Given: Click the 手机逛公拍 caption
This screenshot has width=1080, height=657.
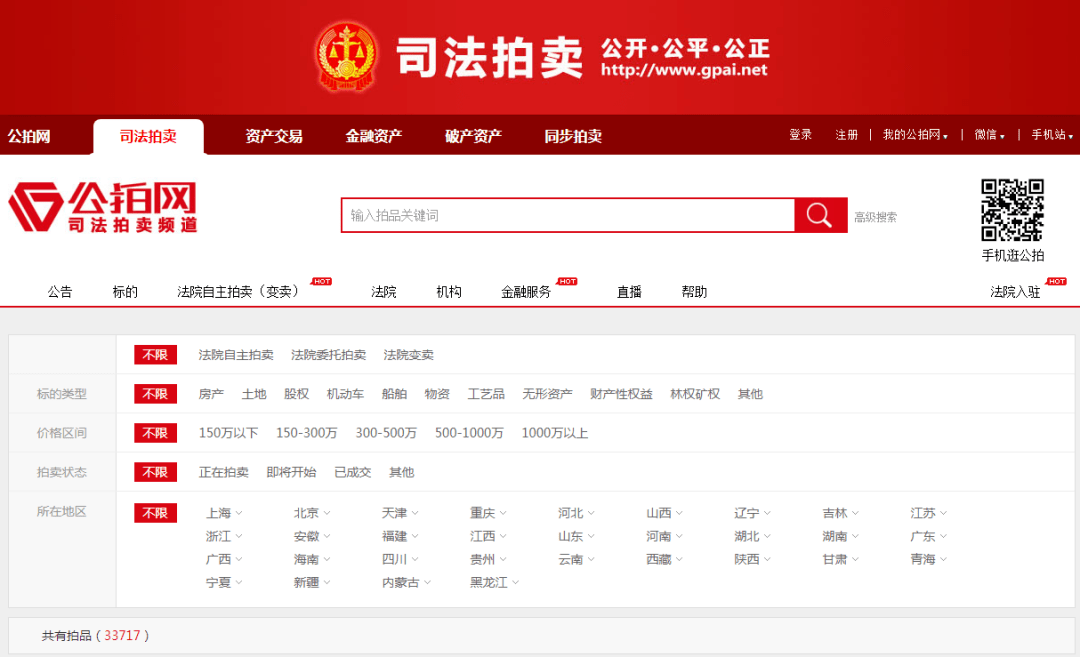Looking at the screenshot, I should [1012, 256].
